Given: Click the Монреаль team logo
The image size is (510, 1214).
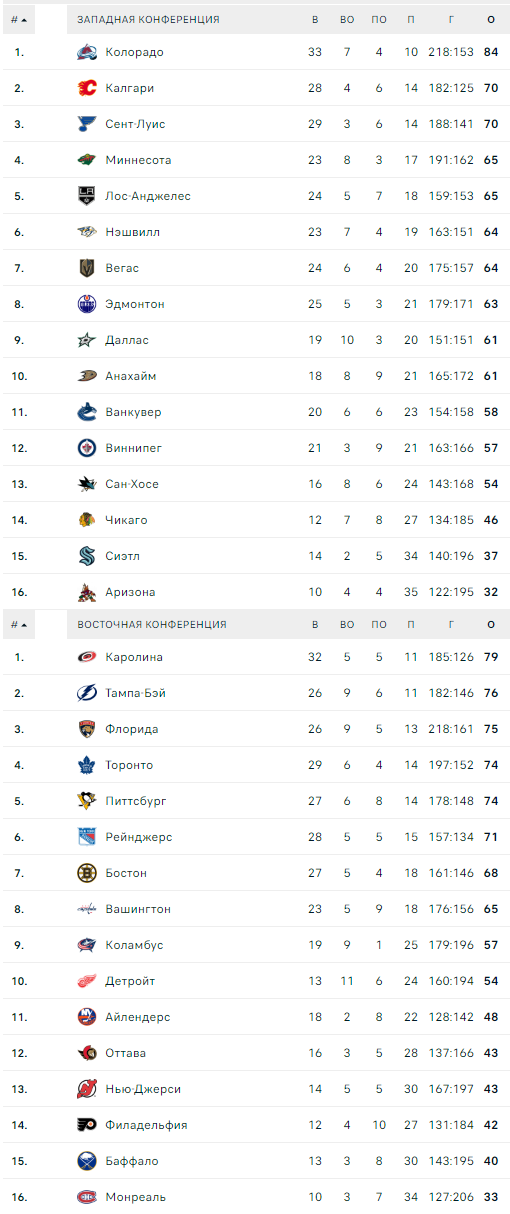Looking at the screenshot, I should pos(88,1197).
